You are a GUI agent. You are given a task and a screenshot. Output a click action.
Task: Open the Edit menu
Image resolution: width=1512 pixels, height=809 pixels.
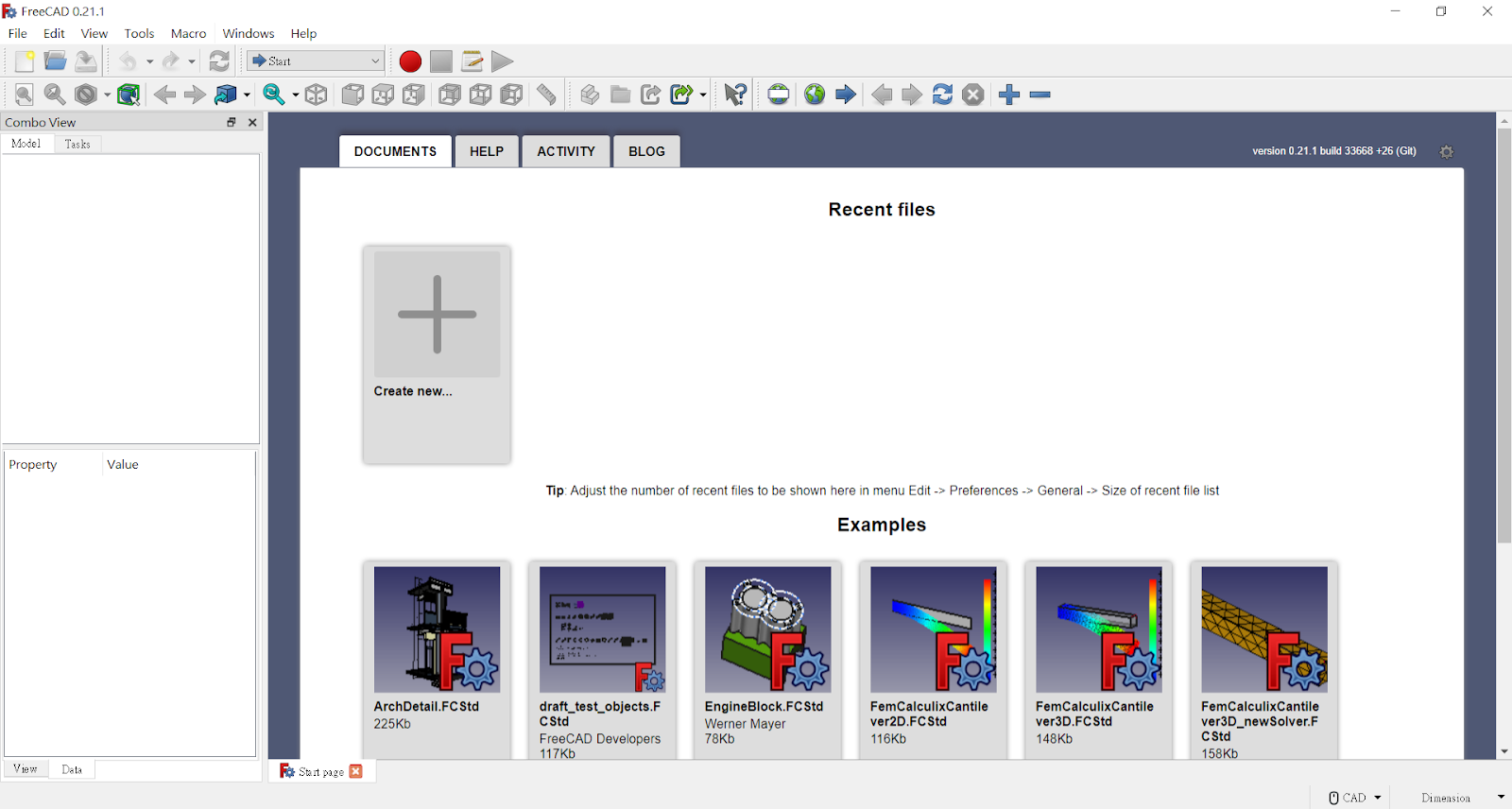54,33
